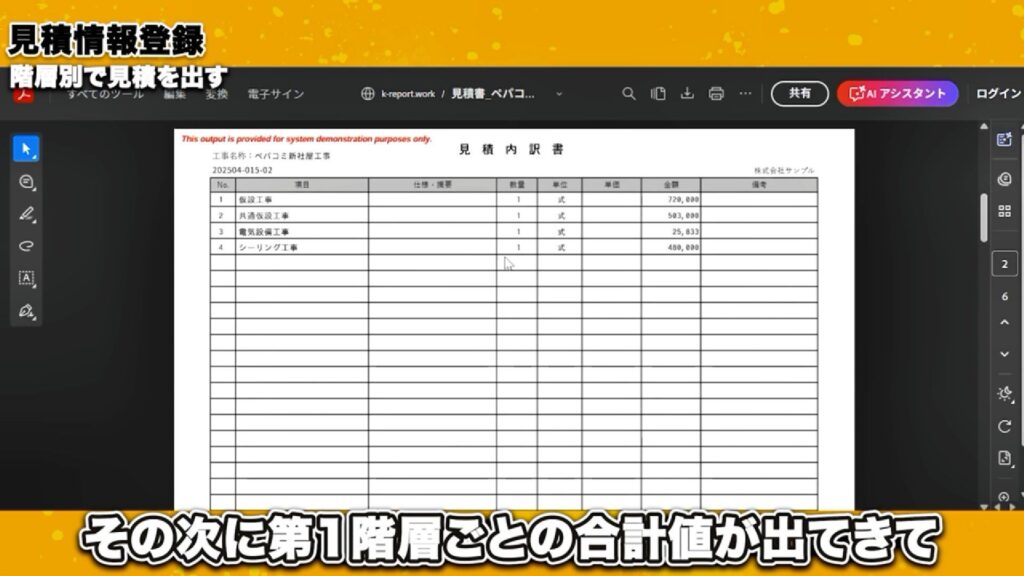Click the k-report.work breadcrumb

tap(408, 94)
